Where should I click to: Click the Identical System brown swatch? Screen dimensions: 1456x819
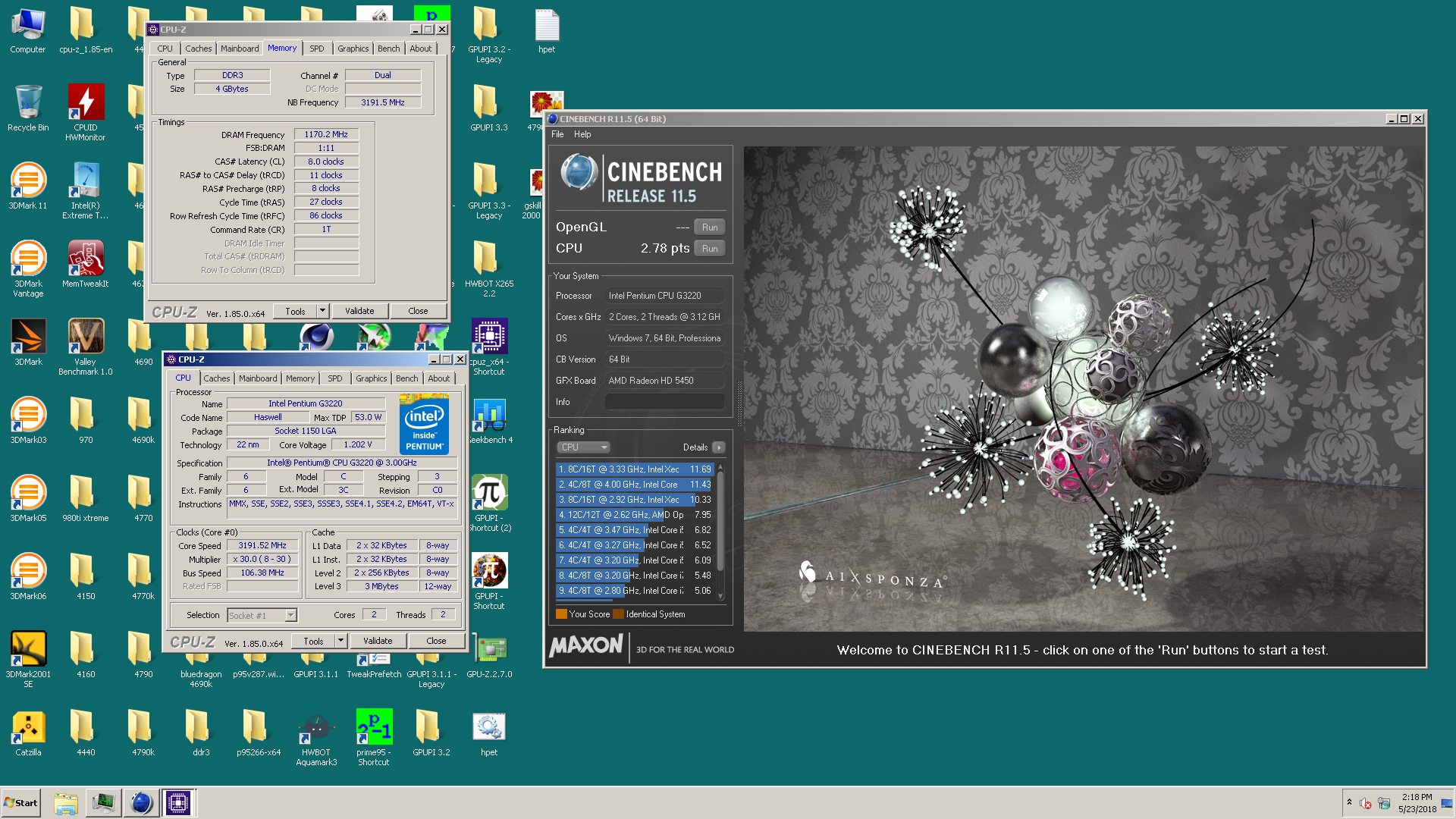click(618, 614)
